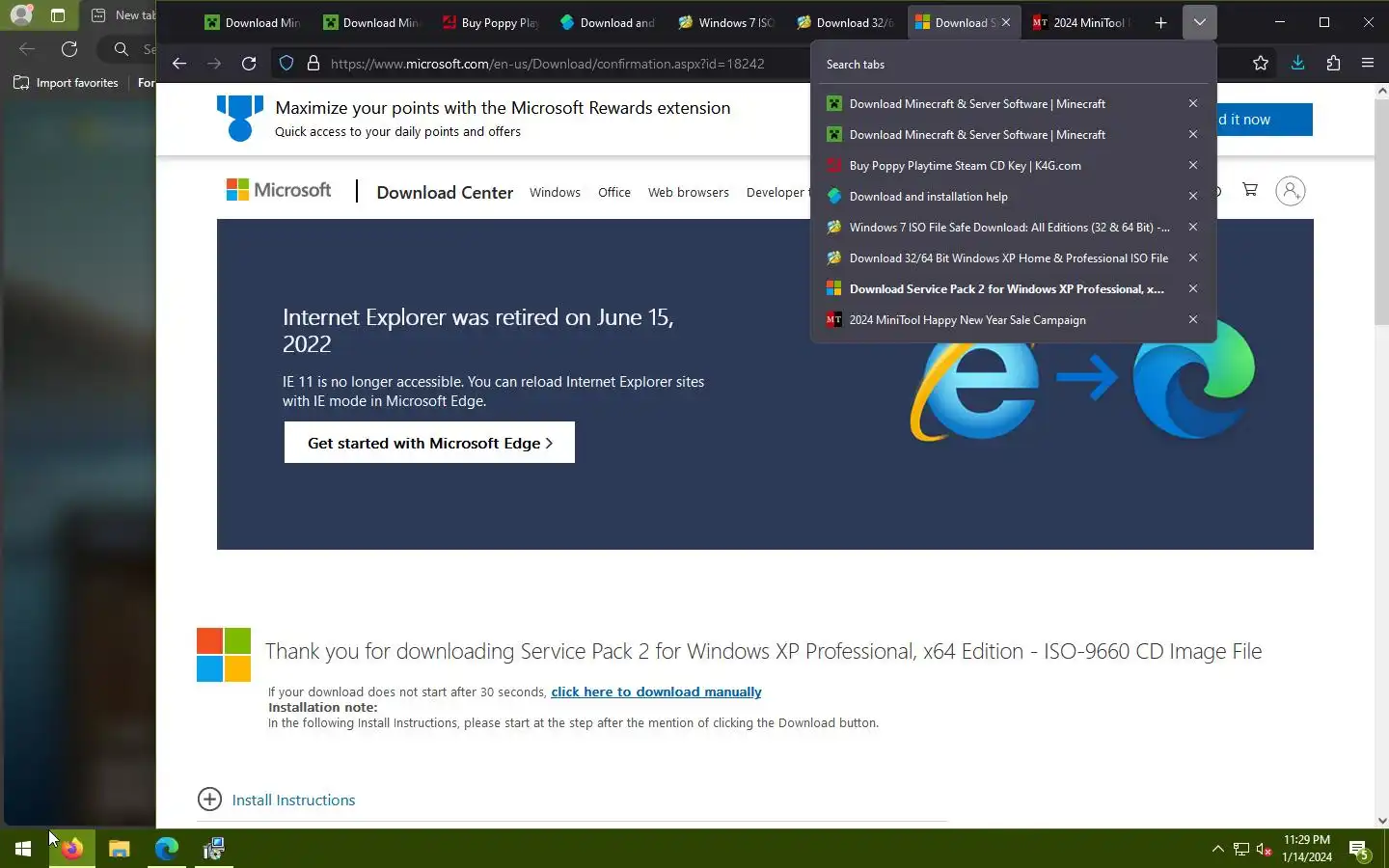Close Windows 7 ISO entry in tab list

pyautogui.click(x=1193, y=228)
